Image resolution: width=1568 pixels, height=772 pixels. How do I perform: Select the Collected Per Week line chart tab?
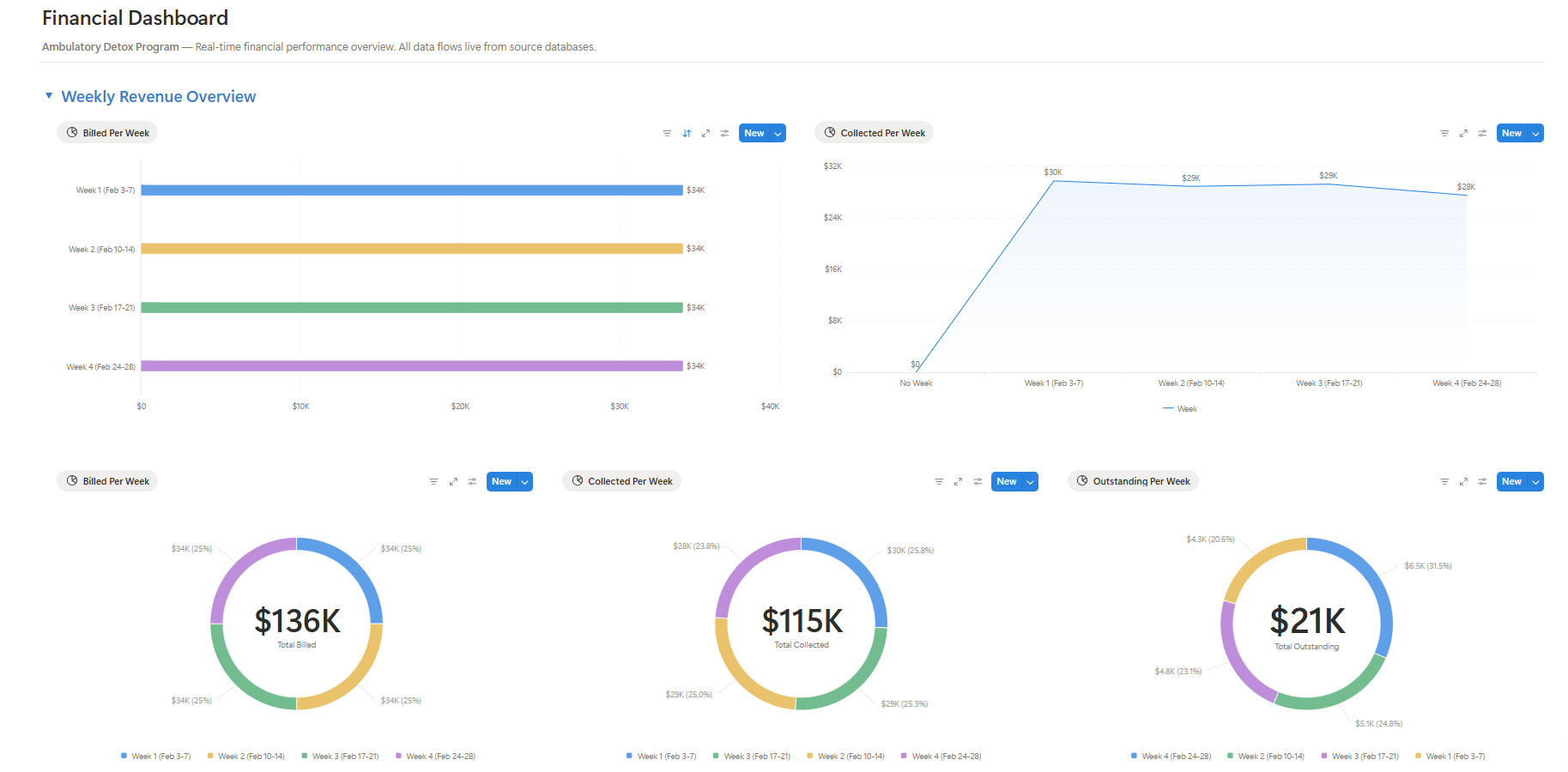coord(874,133)
